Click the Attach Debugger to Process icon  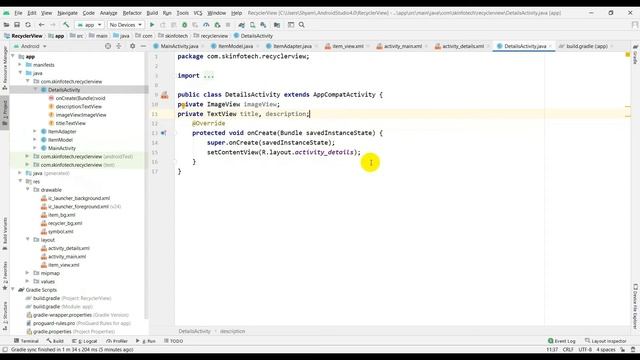217,25
